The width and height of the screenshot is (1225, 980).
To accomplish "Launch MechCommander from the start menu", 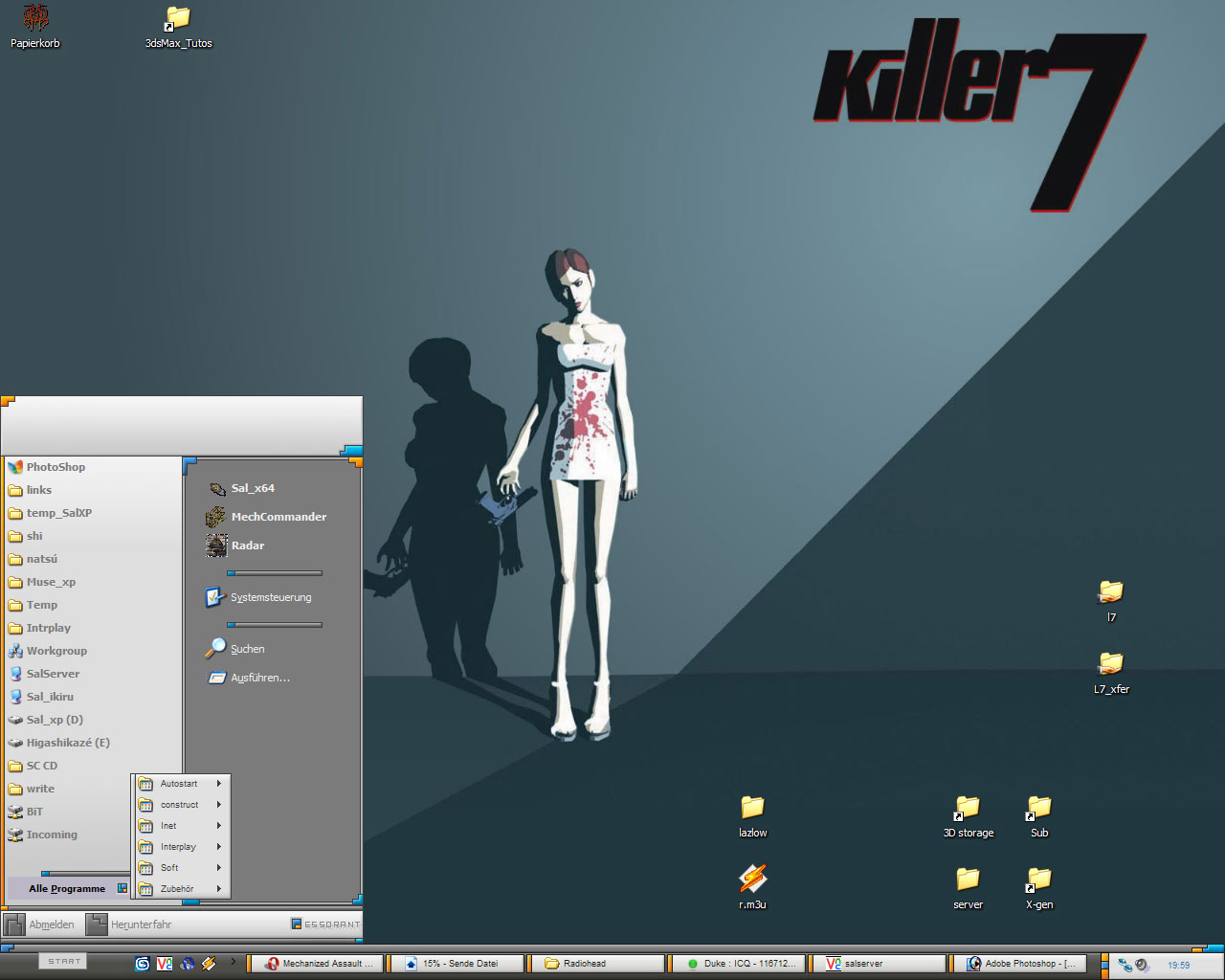I will [x=266, y=517].
